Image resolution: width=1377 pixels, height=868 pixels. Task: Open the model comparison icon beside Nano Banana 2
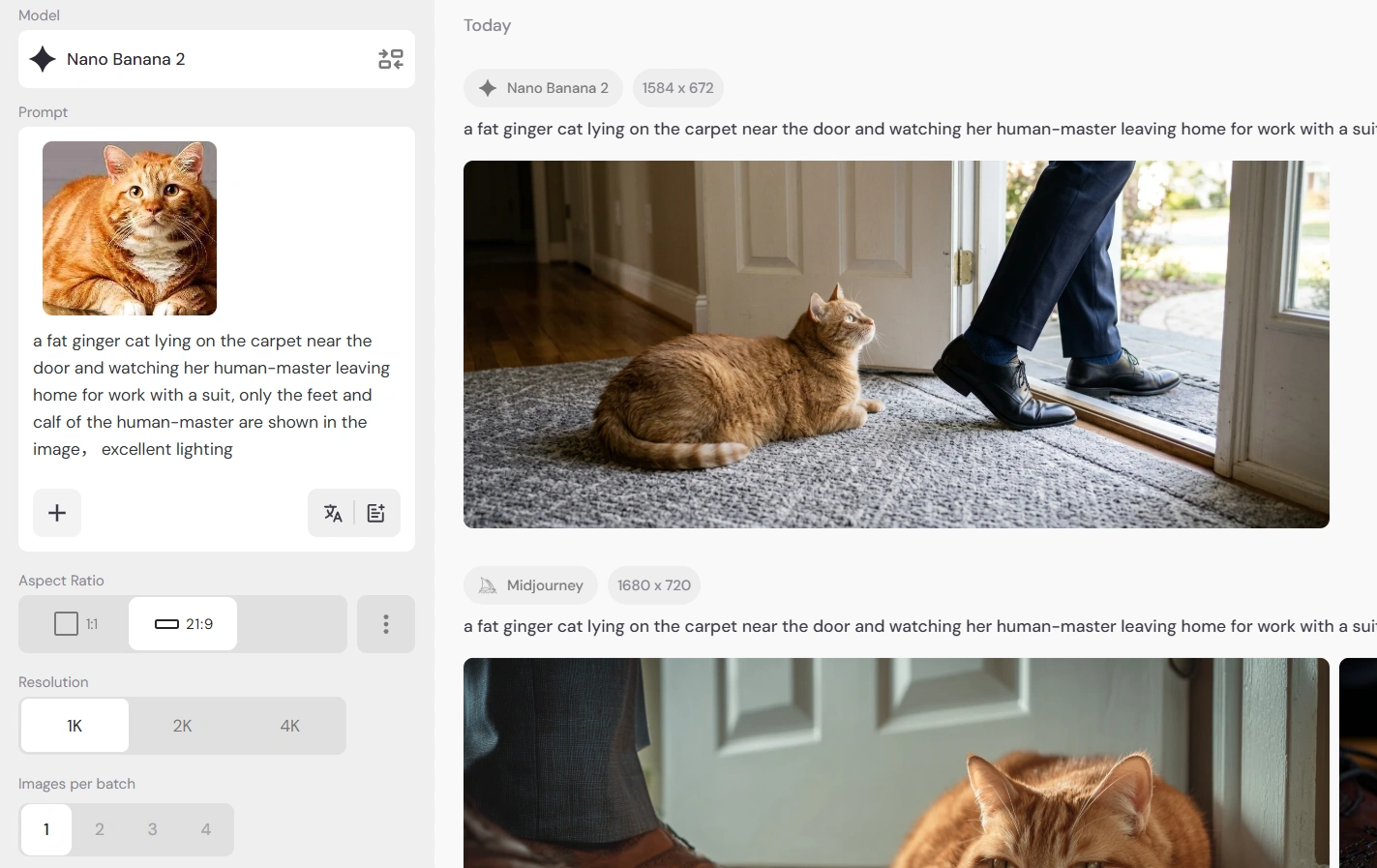pos(390,58)
